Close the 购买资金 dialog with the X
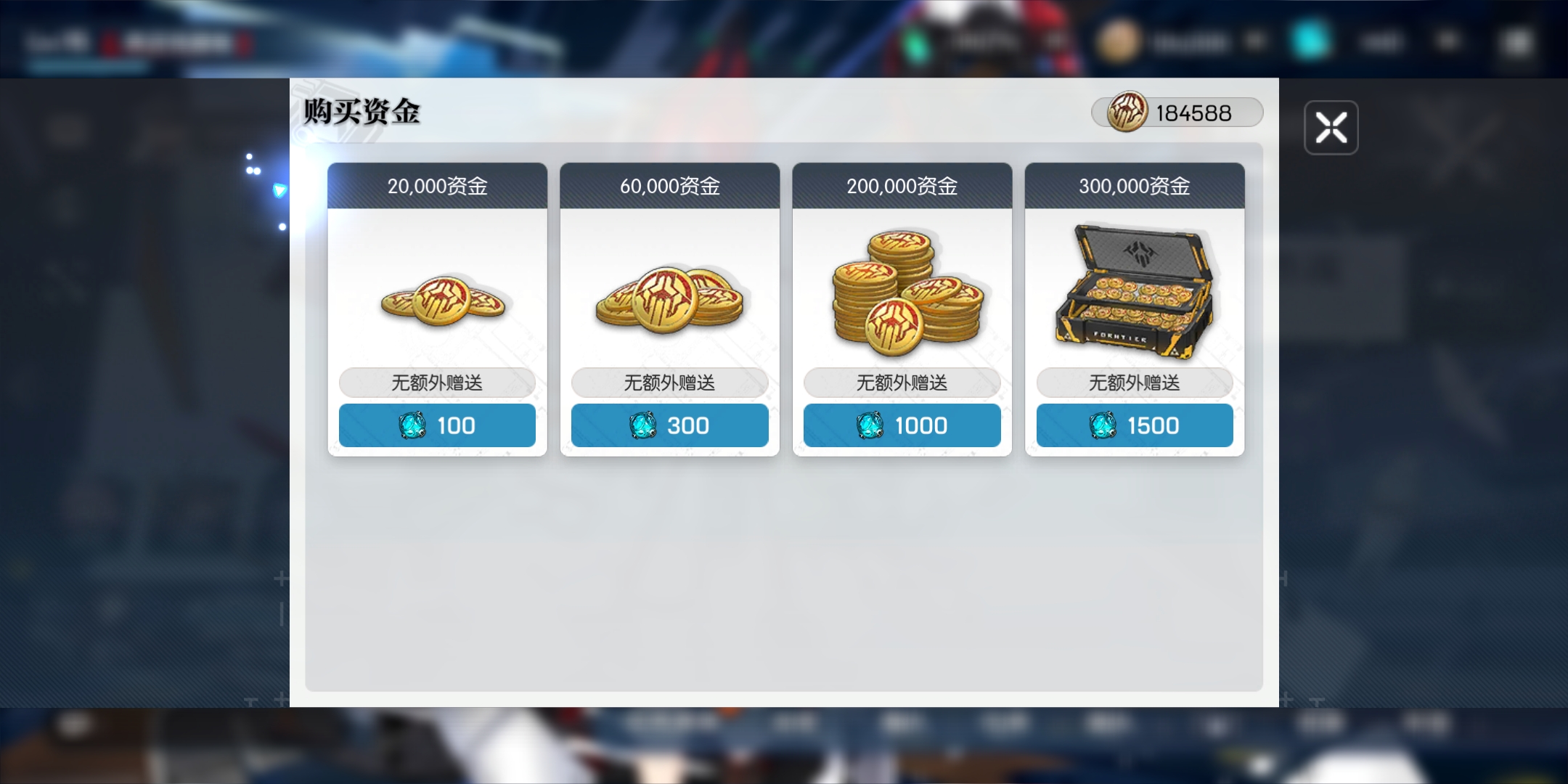Image resolution: width=1568 pixels, height=784 pixels. 1331,128
